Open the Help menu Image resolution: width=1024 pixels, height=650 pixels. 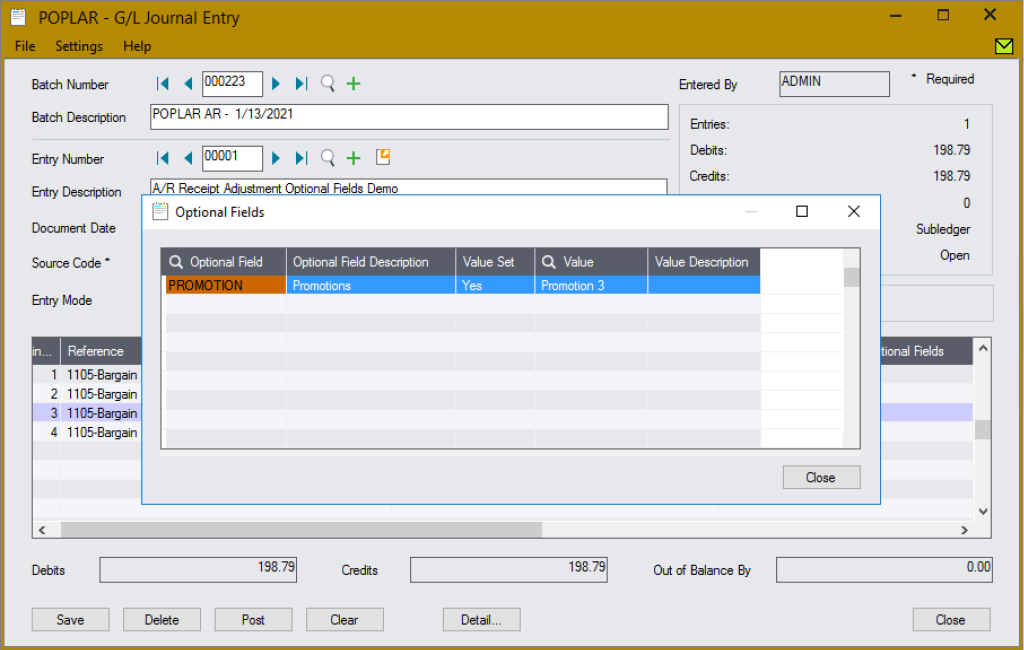click(137, 46)
